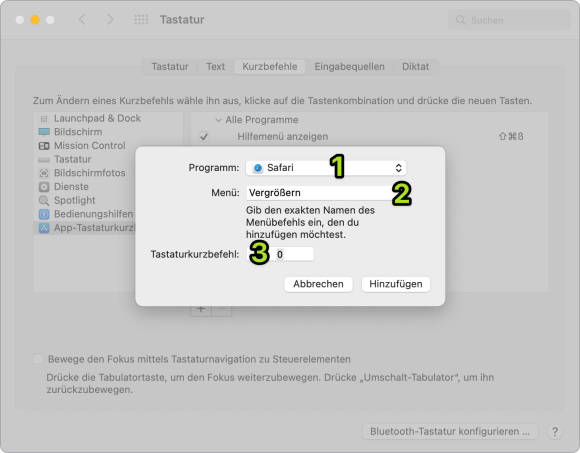Click the plus add shortcut button
580x453 pixels.
tap(201, 309)
